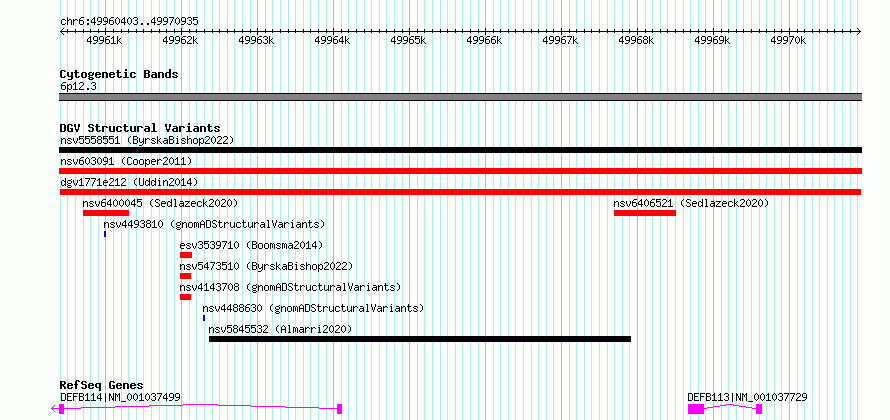Click the red nsv6406521 variant bar

tap(645, 213)
